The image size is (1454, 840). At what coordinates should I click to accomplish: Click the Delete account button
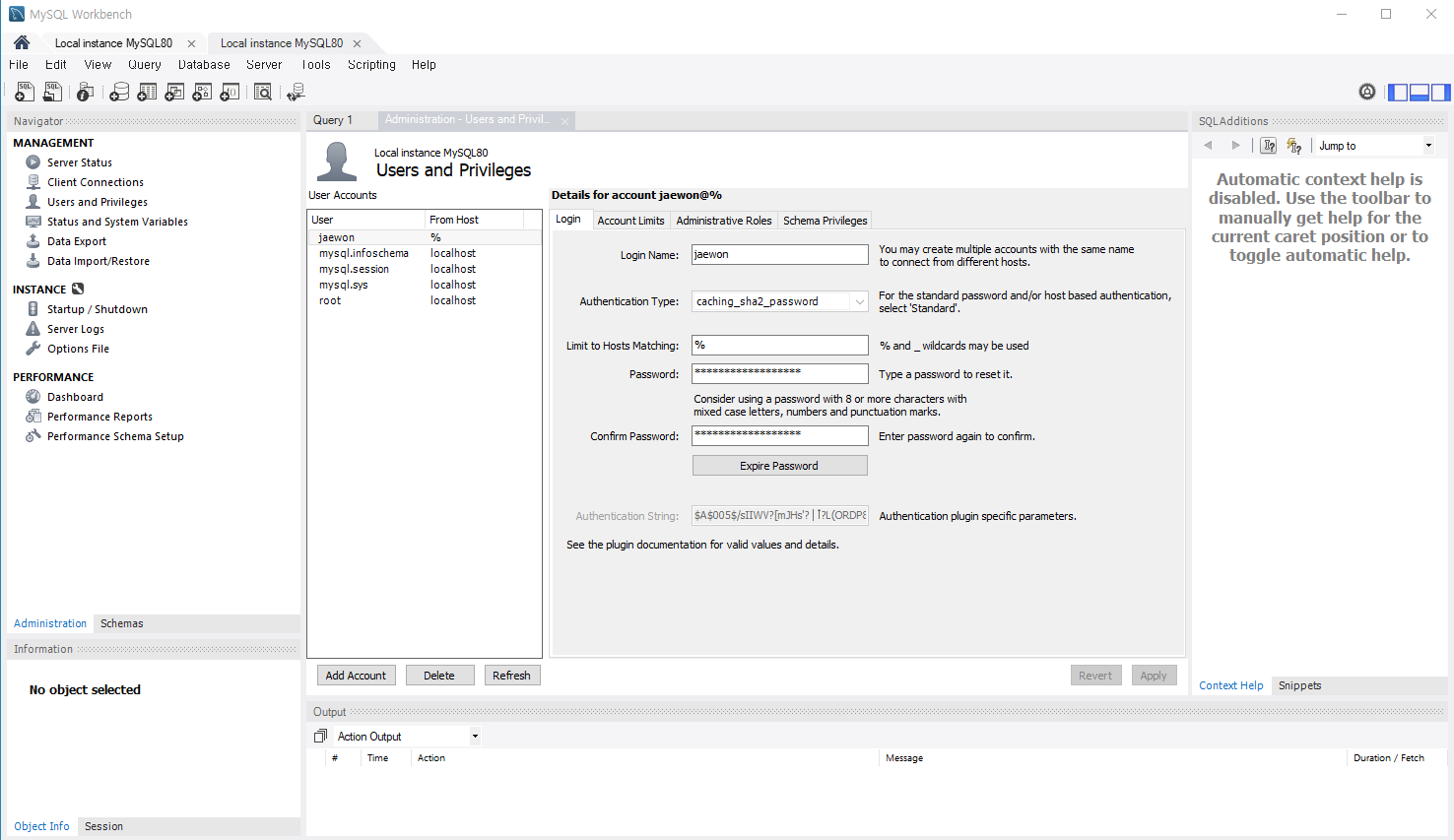tap(439, 676)
